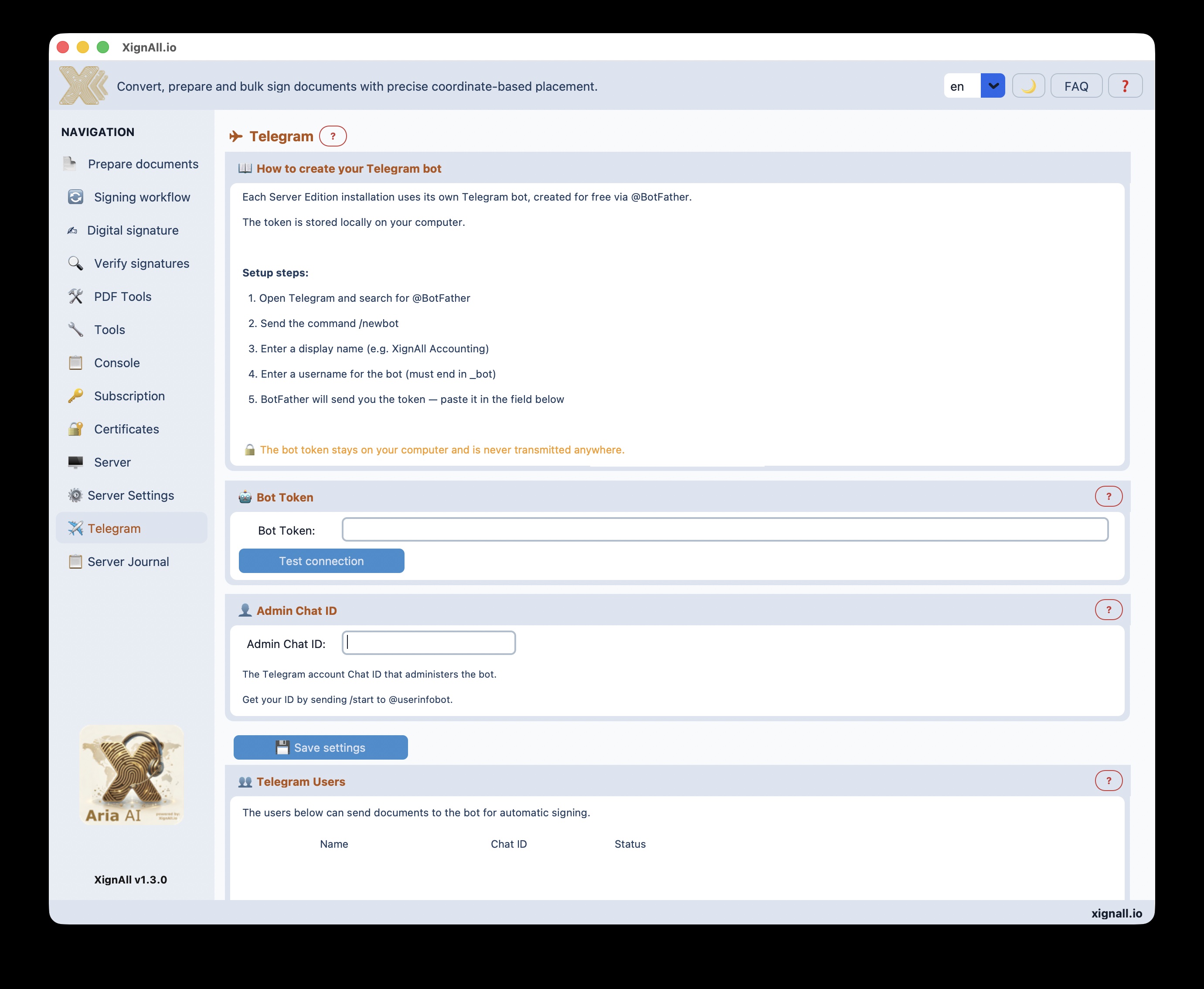
Task: Click the Bot Token robot icon
Action: click(245, 497)
